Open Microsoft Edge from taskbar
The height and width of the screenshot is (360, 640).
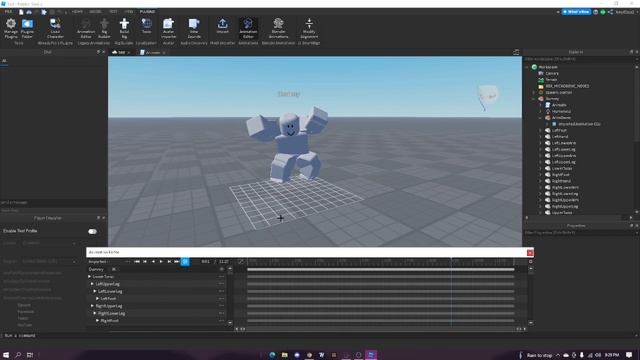point(272,355)
